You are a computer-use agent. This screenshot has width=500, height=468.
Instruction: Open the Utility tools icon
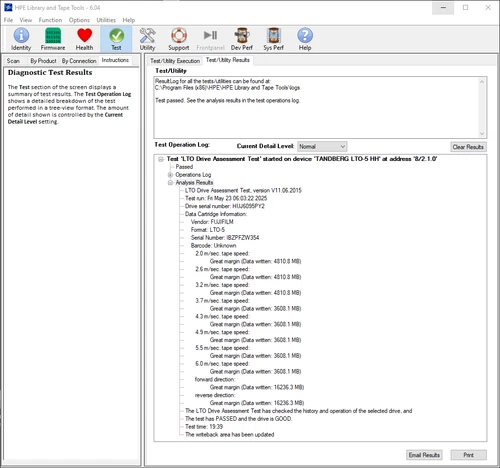pos(147,39)
